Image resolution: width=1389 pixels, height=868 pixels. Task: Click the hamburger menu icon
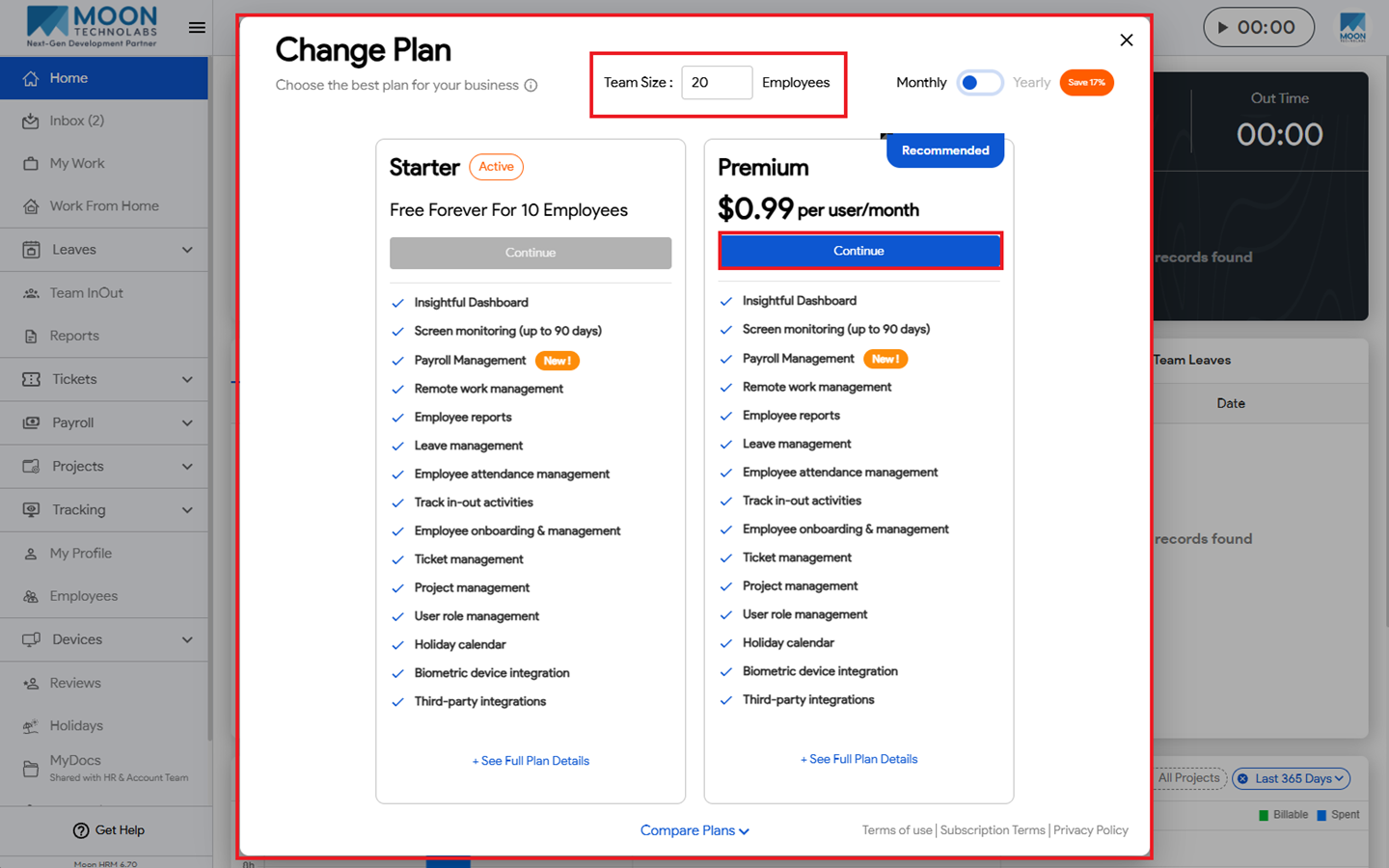(x=197, y=28)
